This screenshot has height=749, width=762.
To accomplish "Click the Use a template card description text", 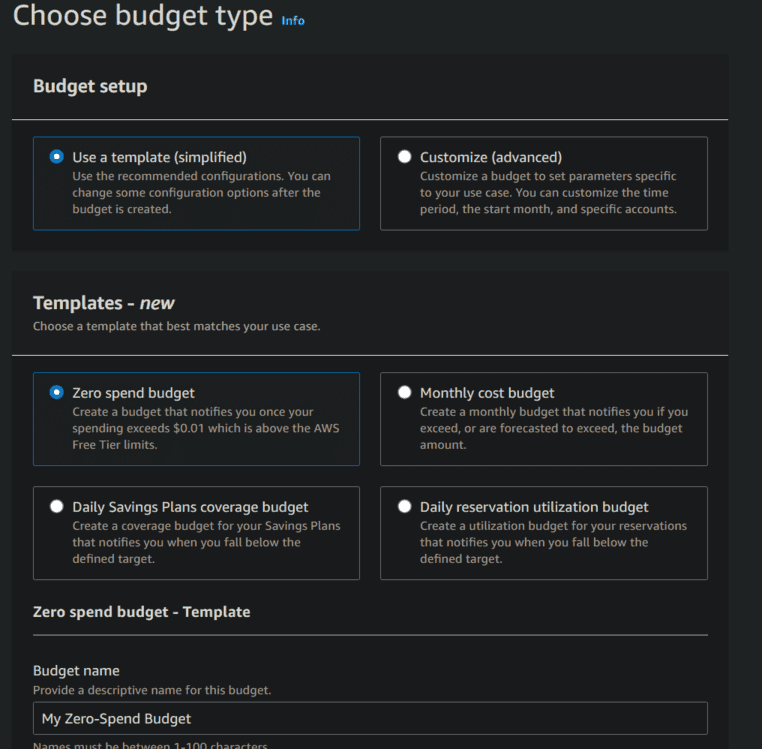I will point(201,193).
